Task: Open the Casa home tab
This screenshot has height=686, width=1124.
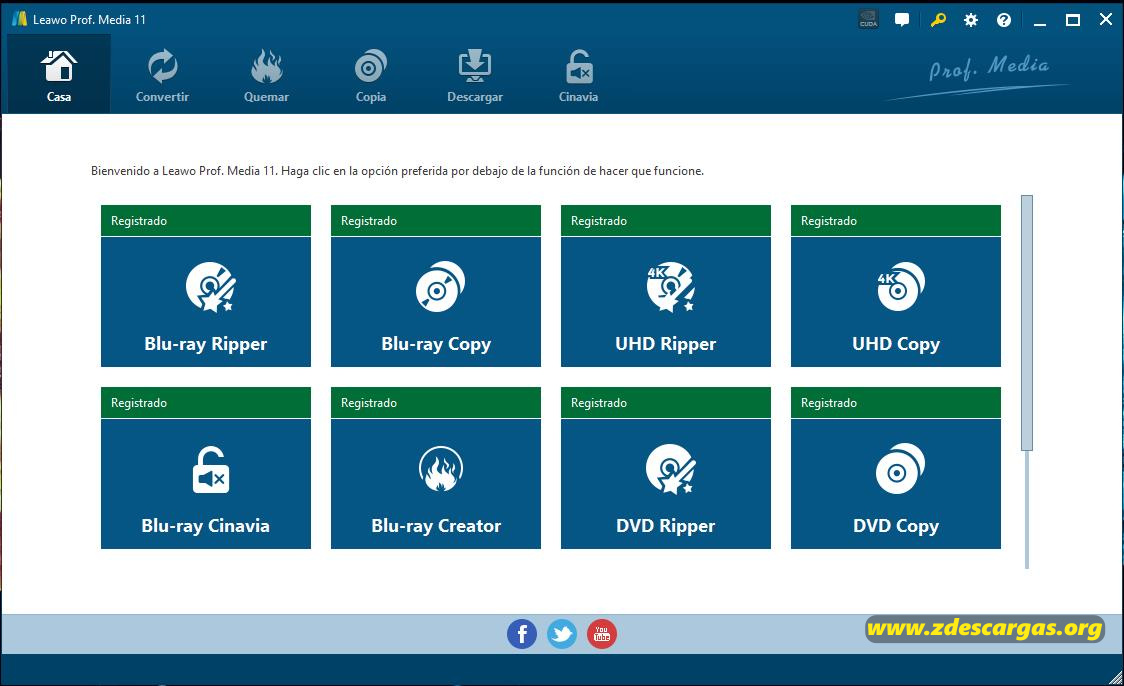Action: coord(59,75)
